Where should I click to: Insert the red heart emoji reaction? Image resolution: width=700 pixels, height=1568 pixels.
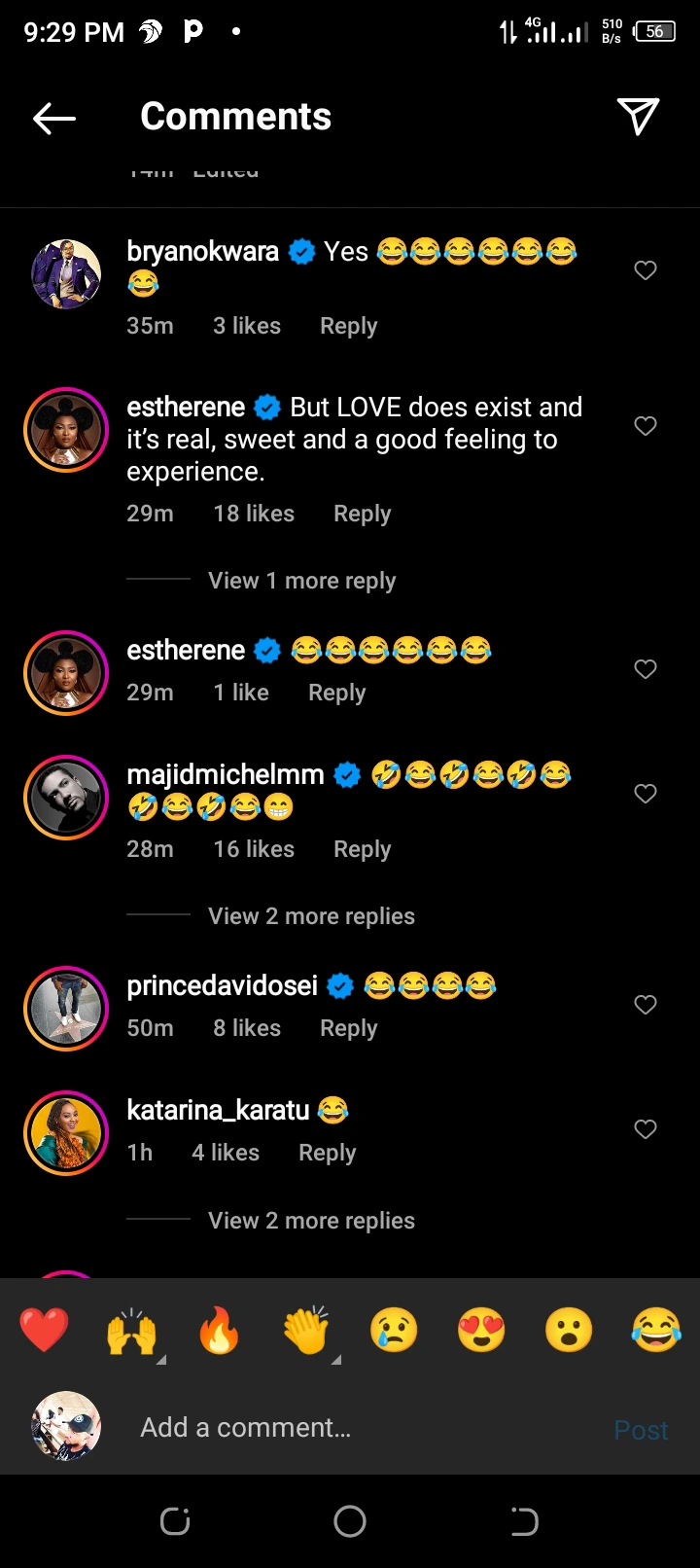[x=45, y=1330]
